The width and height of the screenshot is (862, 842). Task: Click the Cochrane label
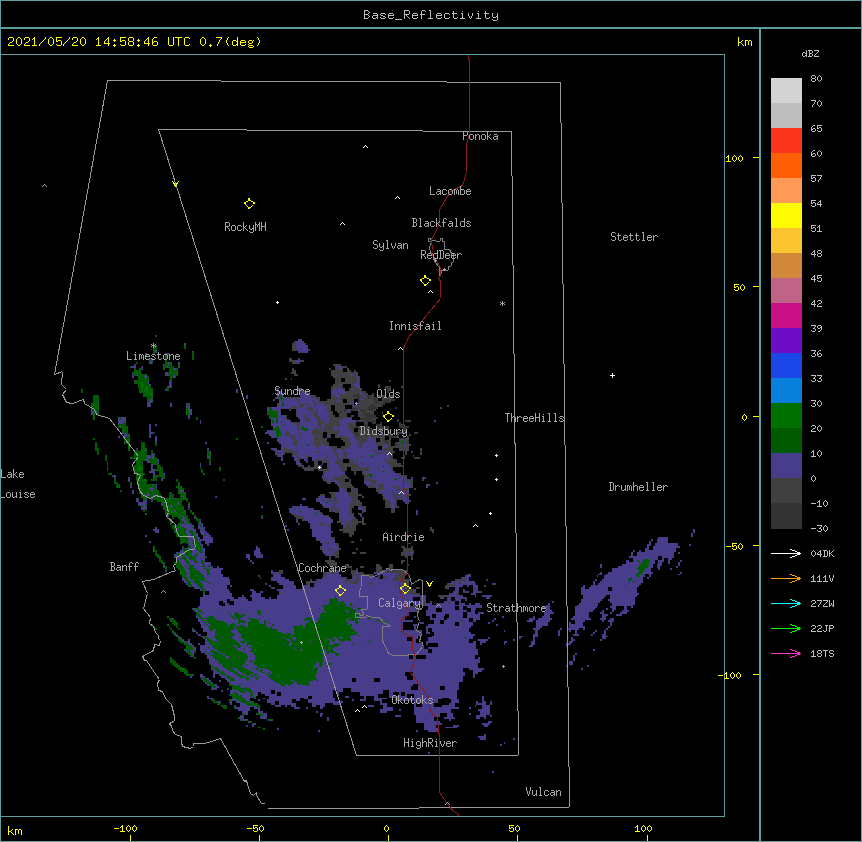tap(322, 568)
